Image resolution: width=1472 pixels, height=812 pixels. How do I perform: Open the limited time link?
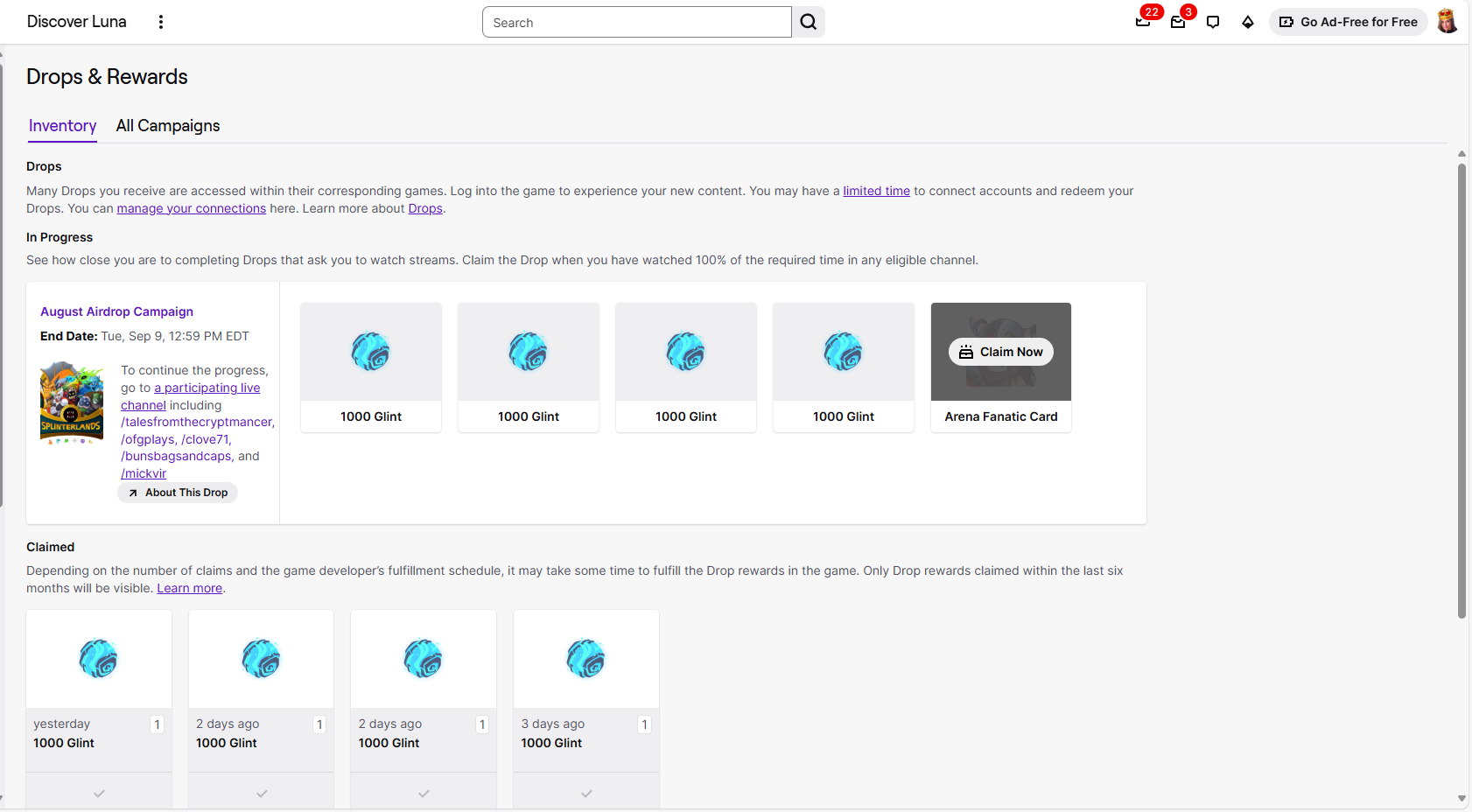tap(877, 191)
